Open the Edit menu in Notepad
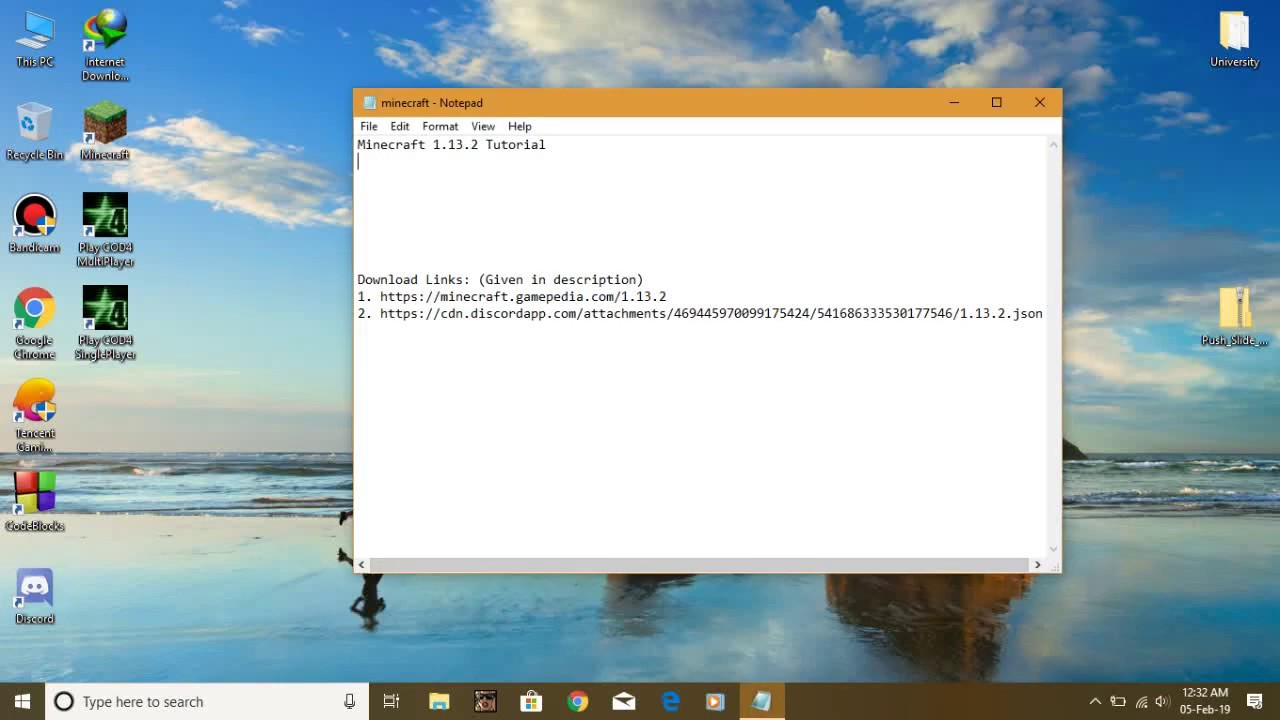 [x=400, y=126]
